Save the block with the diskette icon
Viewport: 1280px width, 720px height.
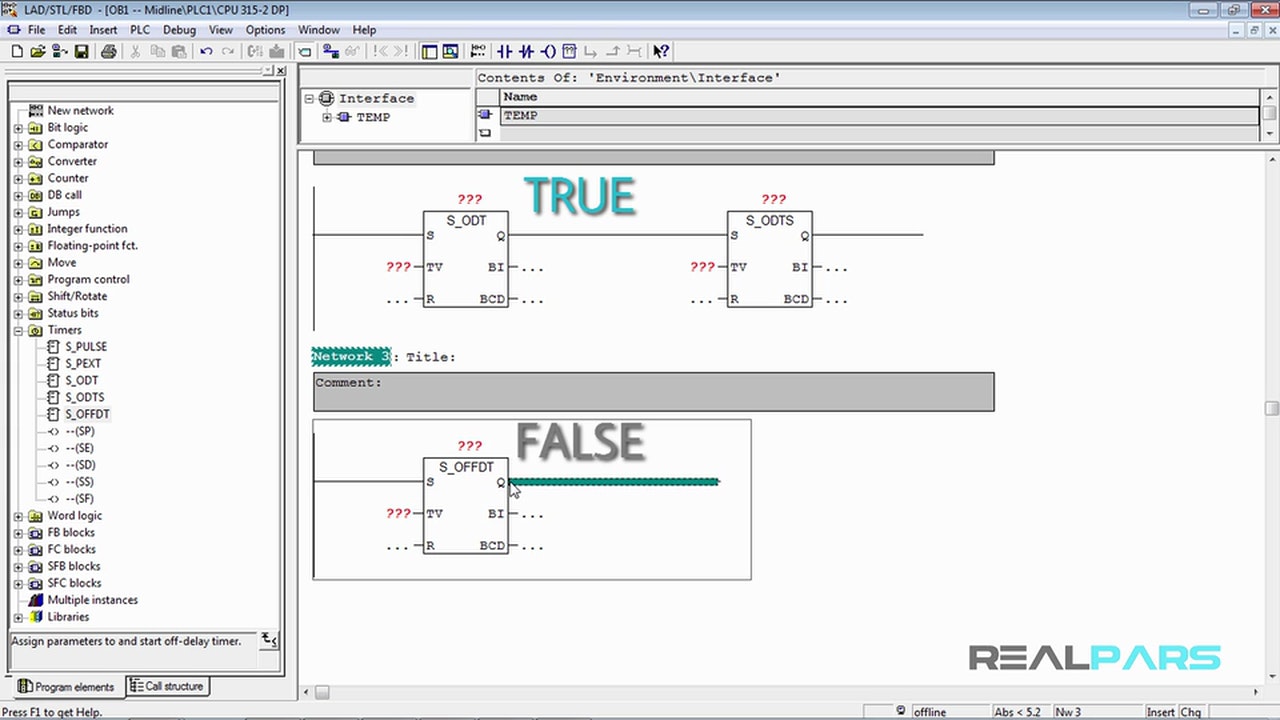pos(81,51)
